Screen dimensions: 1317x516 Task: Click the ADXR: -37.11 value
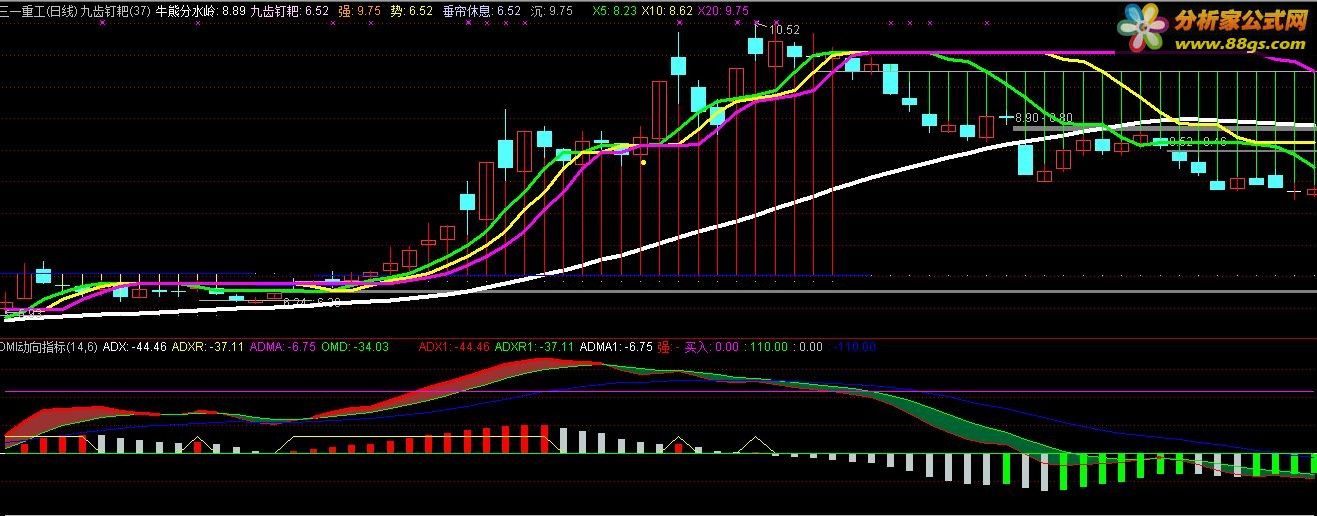208,347
